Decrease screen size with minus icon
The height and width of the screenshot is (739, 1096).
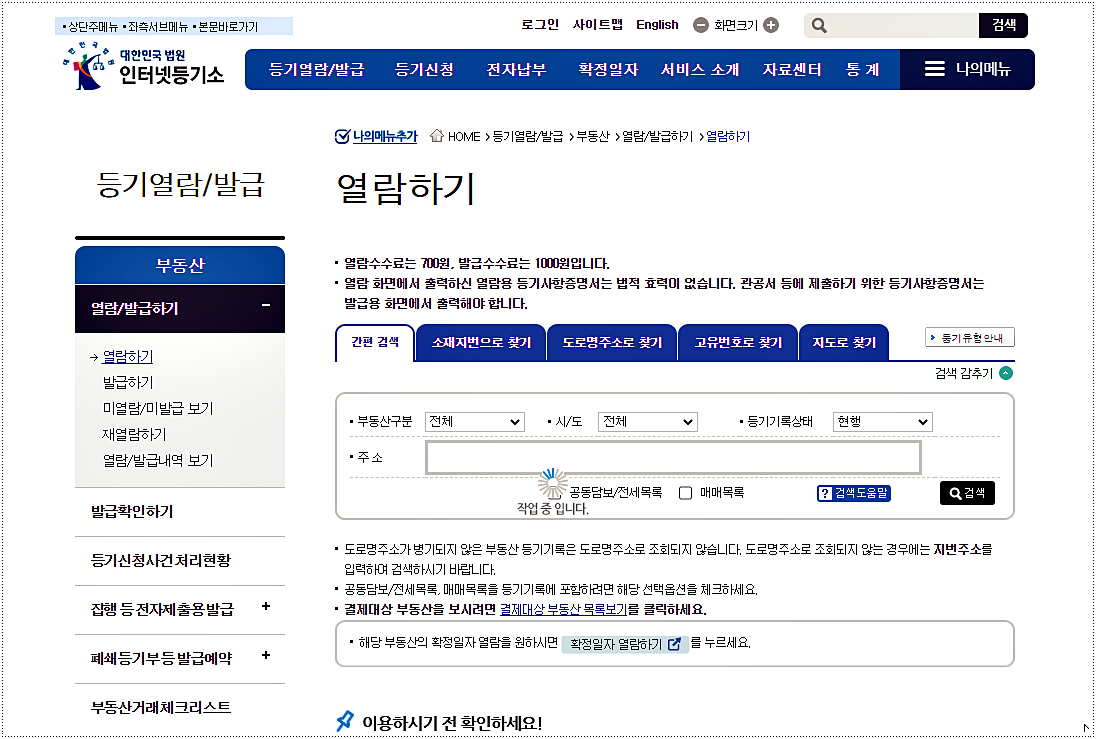[x=700, y=25]
